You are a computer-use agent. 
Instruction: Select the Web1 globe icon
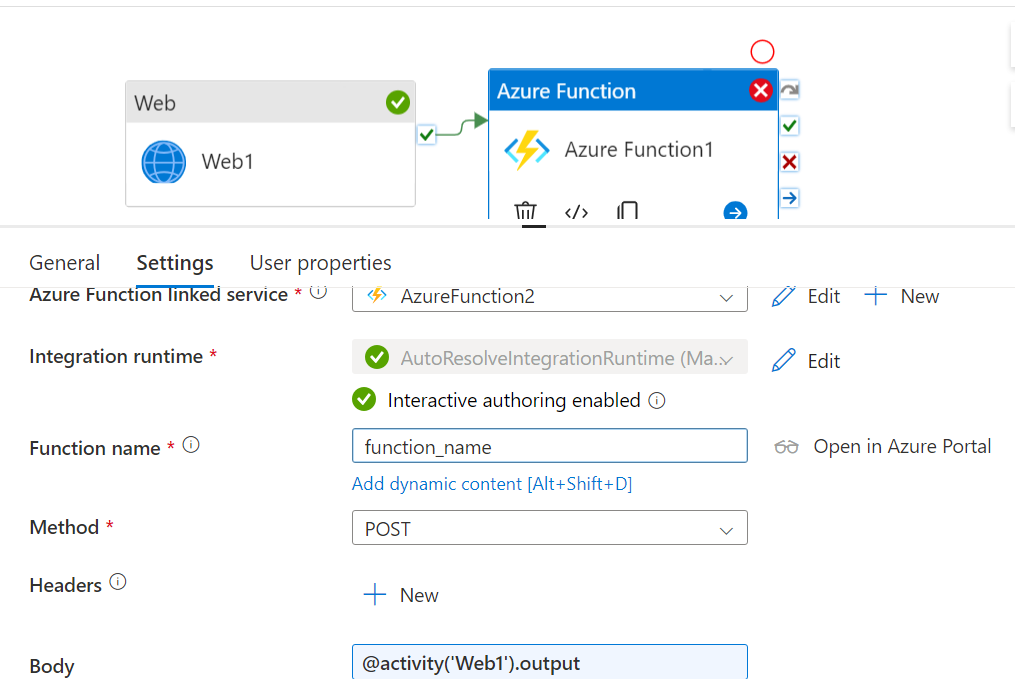click(164, 162)
